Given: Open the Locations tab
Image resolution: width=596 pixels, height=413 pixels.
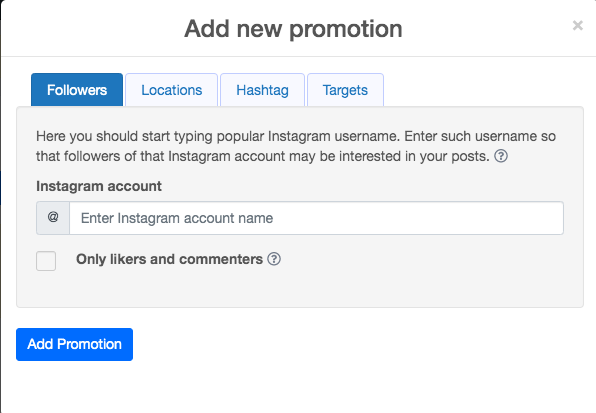Looking at the screenshot, I should (171, 90).
